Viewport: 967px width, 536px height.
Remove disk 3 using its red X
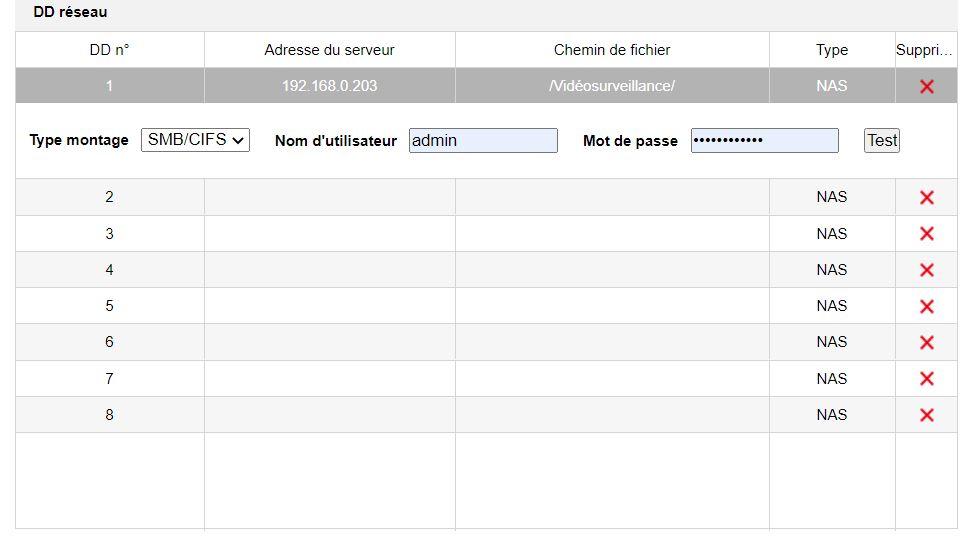[926, 234]
